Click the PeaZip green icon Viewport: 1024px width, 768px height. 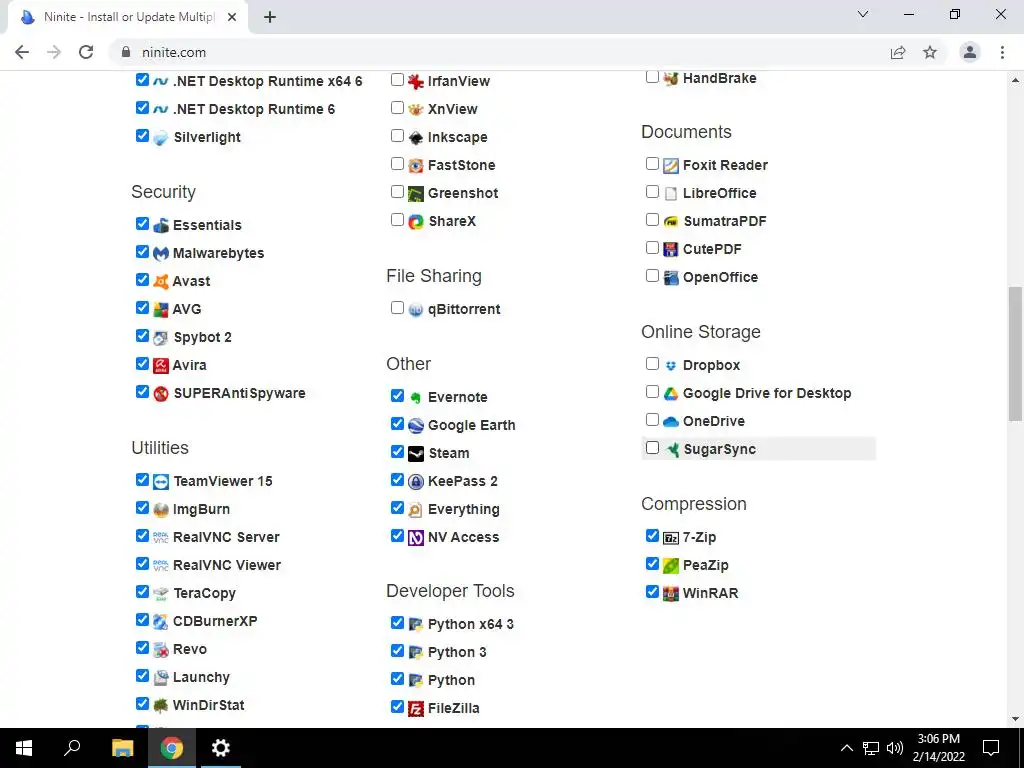[671, 566]
